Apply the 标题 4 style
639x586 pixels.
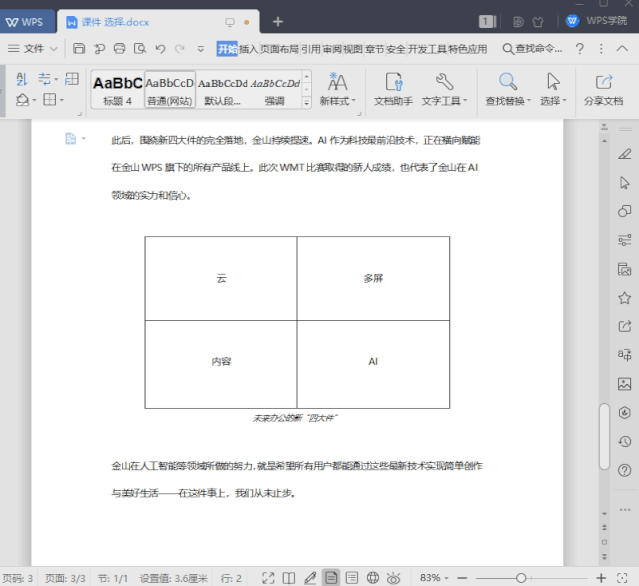117,89
